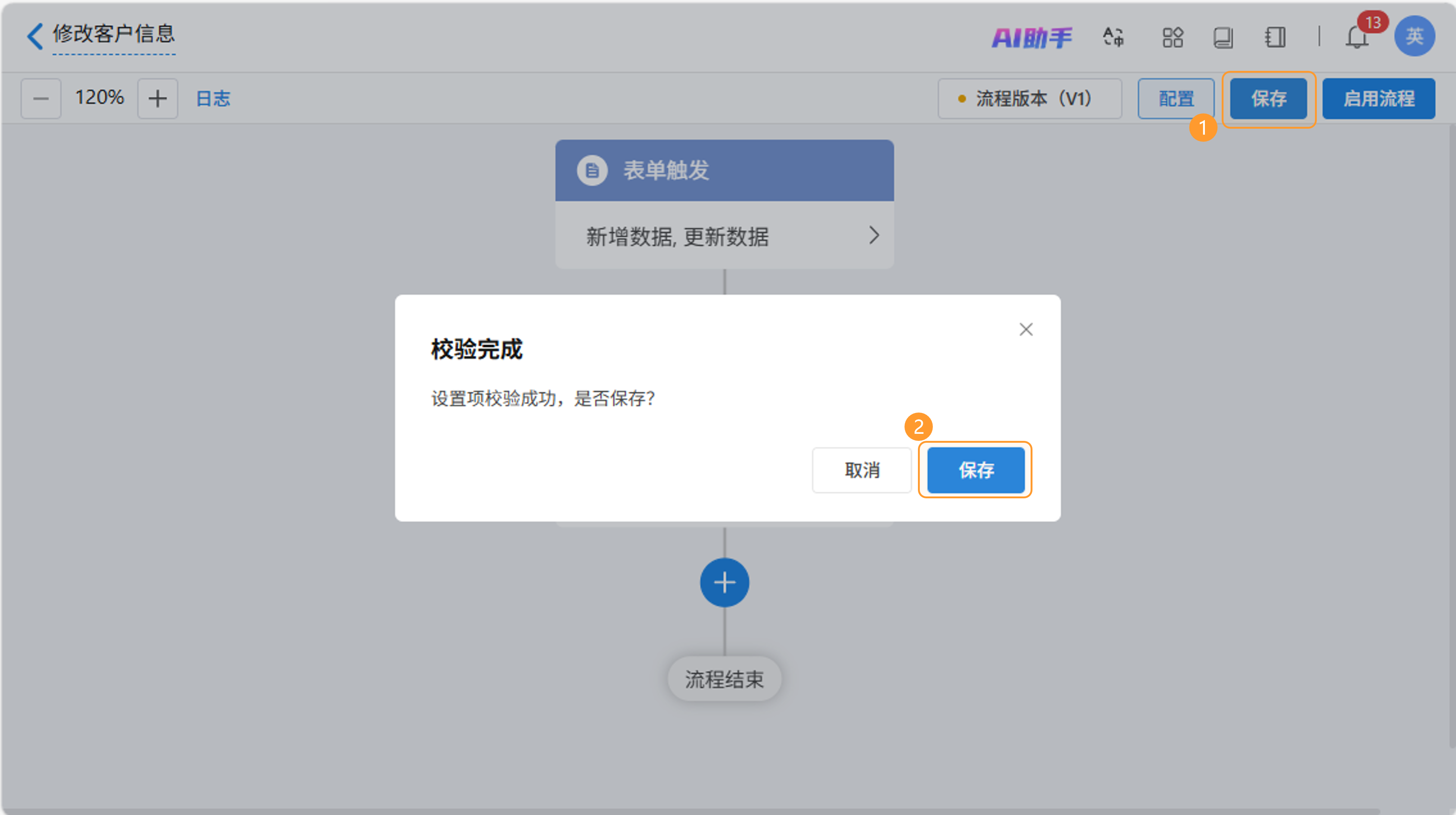Image resolution: width=1456 pixels, height=815 pixels.
Task: Click the 表单触发 node icon
Action: pyautogui.click(x=592, y=170)
